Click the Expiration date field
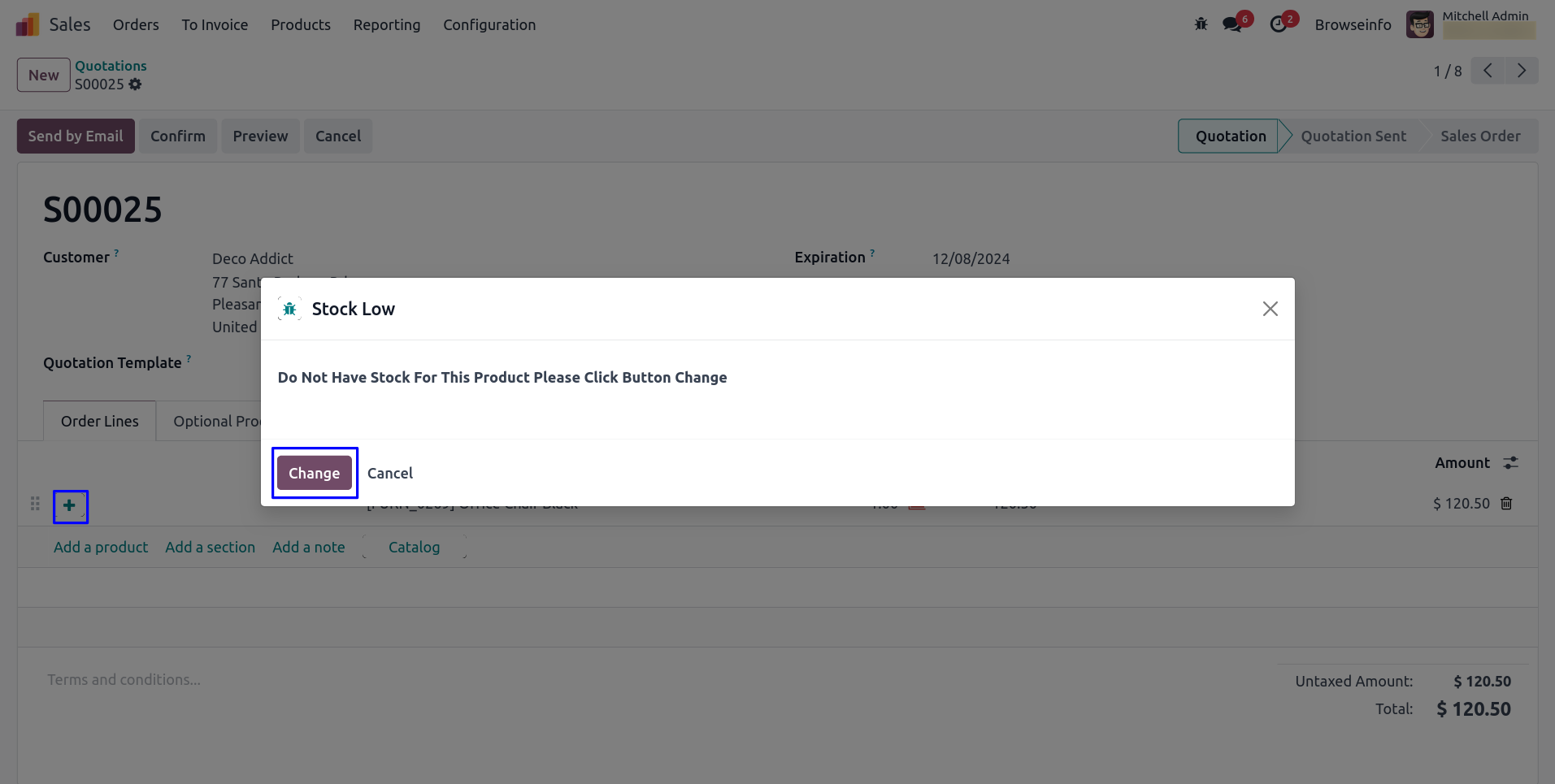Image resolution: width=1555 pixels, height=784 pixels. [x=971, y=258]
